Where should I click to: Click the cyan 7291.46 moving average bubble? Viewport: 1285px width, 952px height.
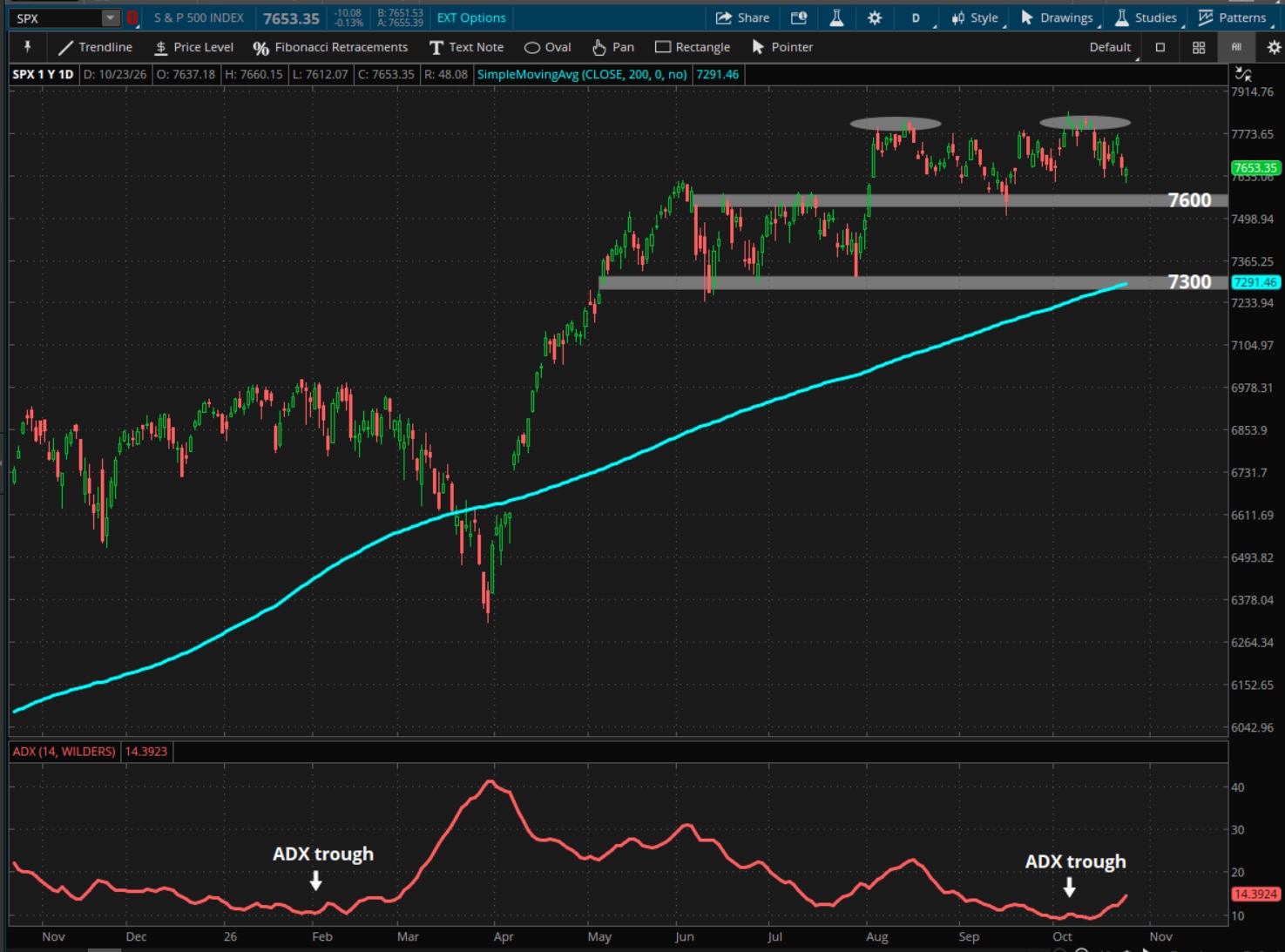tap(1255, 282)
